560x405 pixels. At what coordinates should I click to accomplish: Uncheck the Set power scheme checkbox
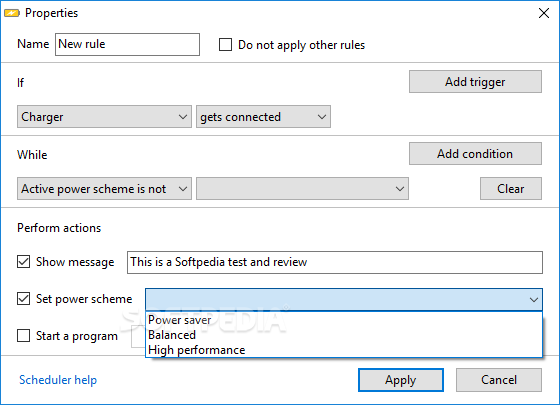pos(24,299)
